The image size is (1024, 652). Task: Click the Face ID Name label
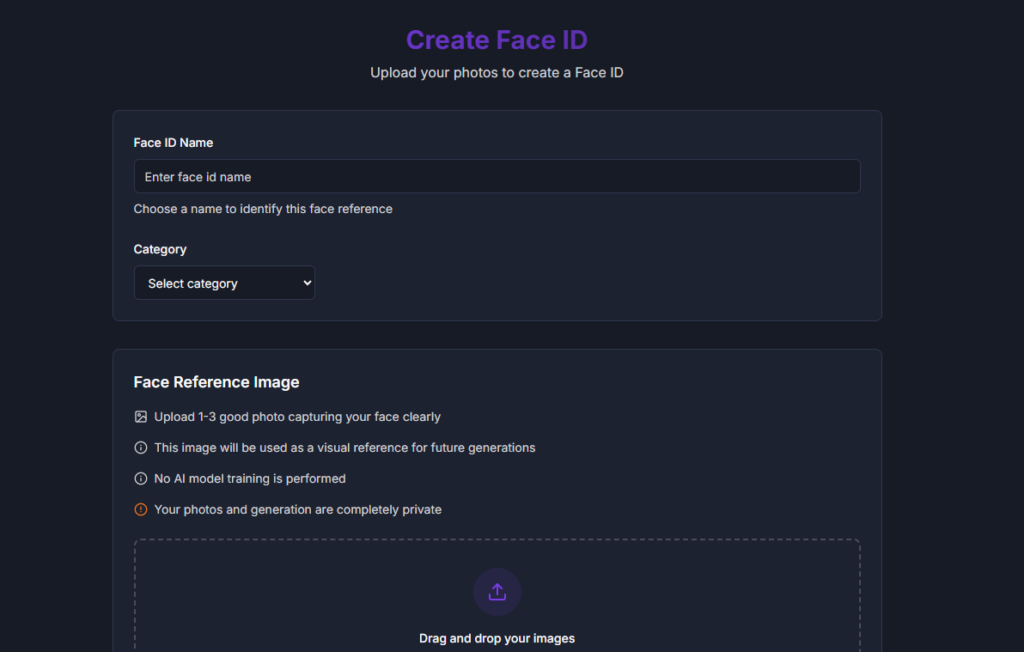pyautogui.click(x=173, y=142)
